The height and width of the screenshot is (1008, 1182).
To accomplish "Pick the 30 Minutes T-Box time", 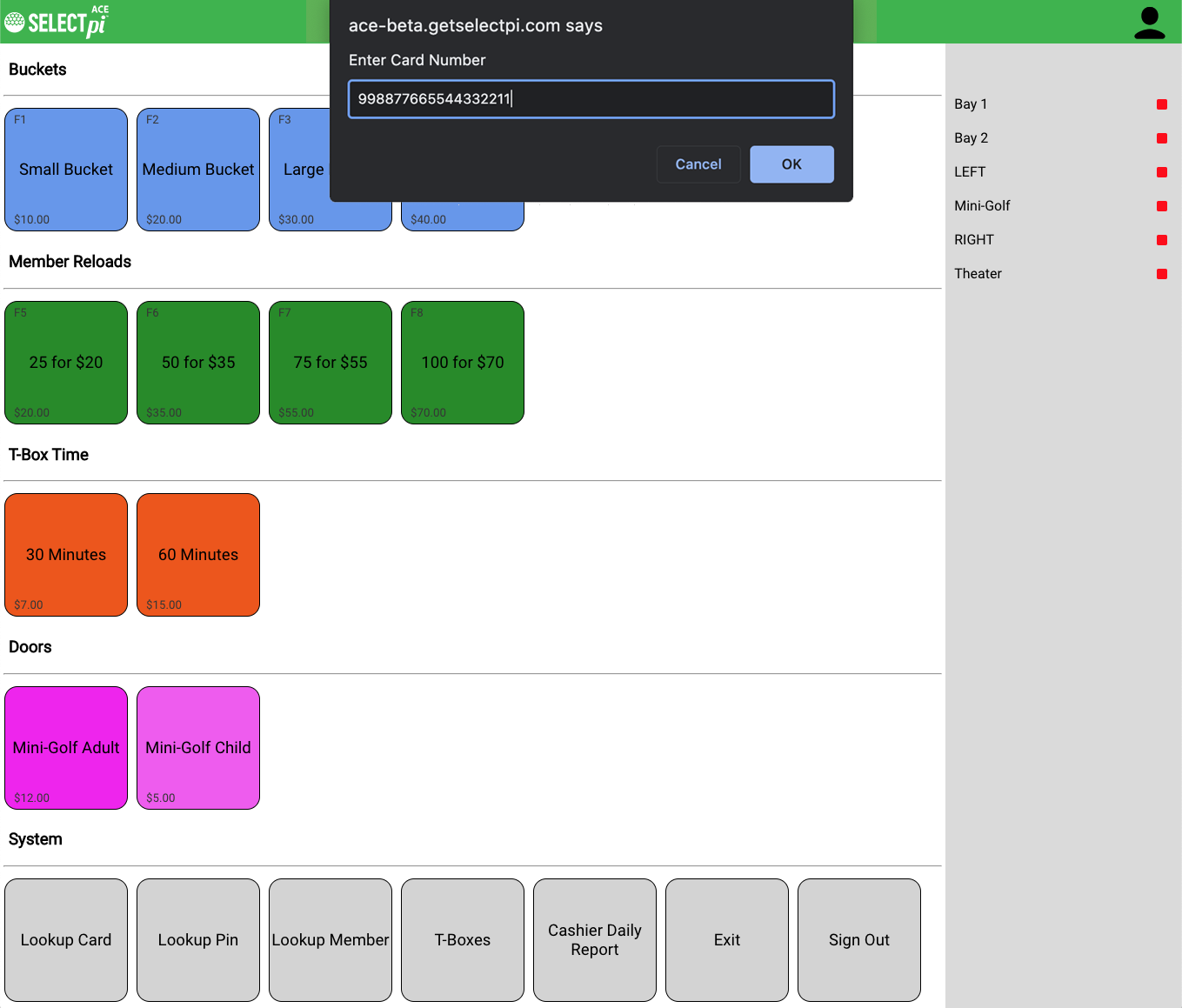I will point(66,555).
